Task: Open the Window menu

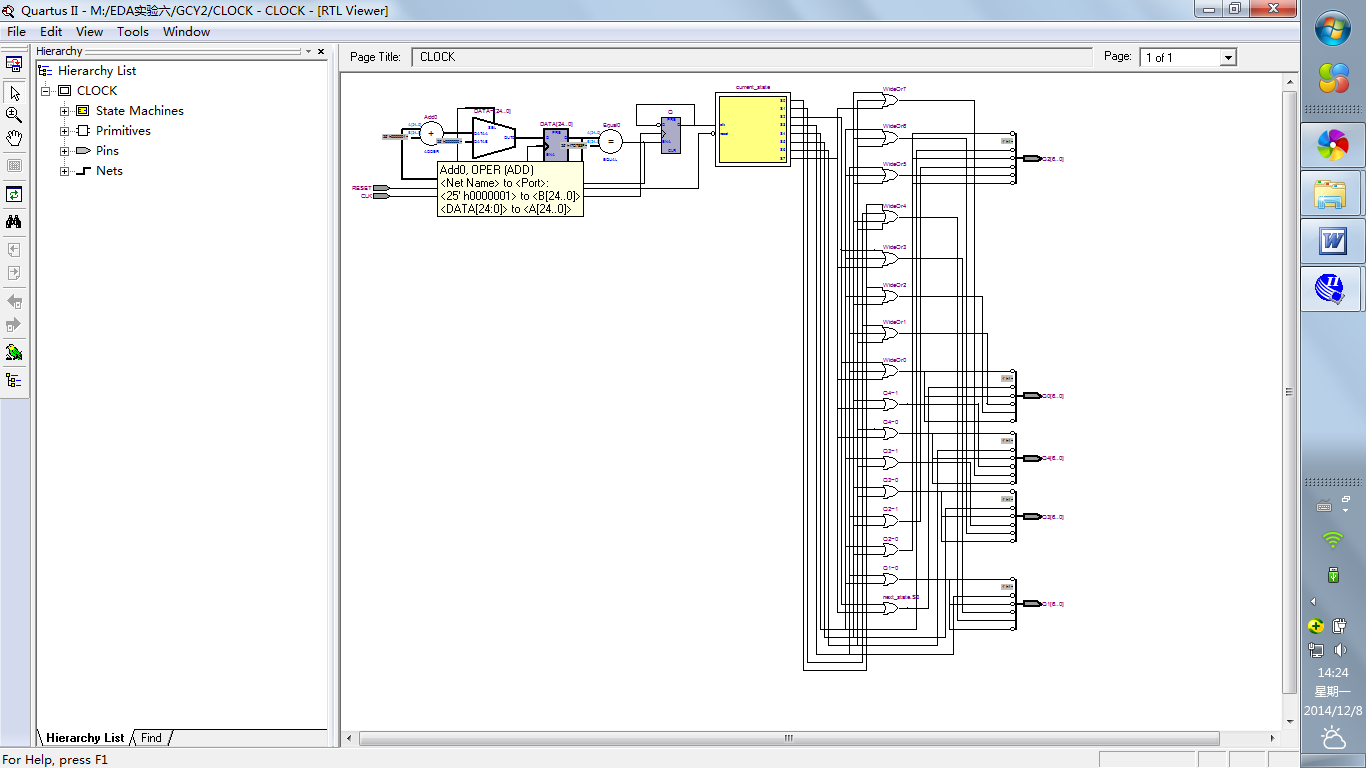Action: [187, 32]
